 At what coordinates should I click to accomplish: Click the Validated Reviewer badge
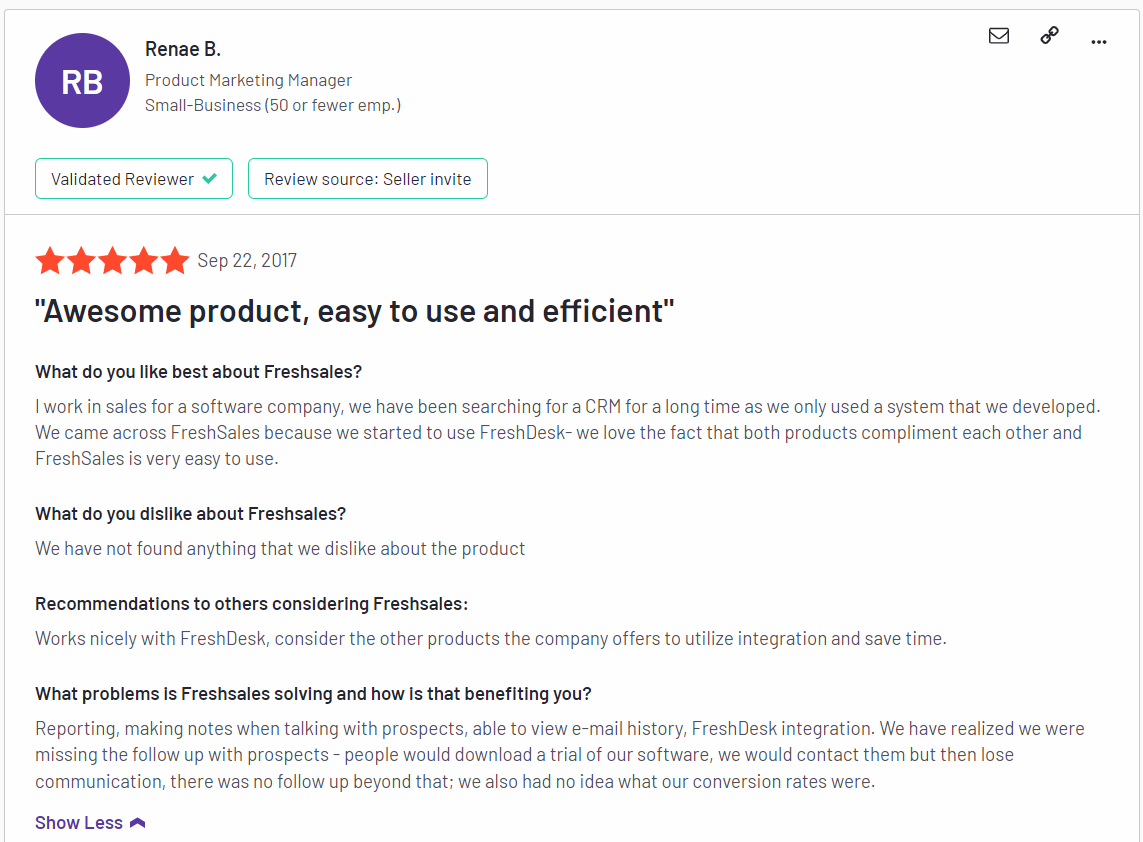[134, 179]
